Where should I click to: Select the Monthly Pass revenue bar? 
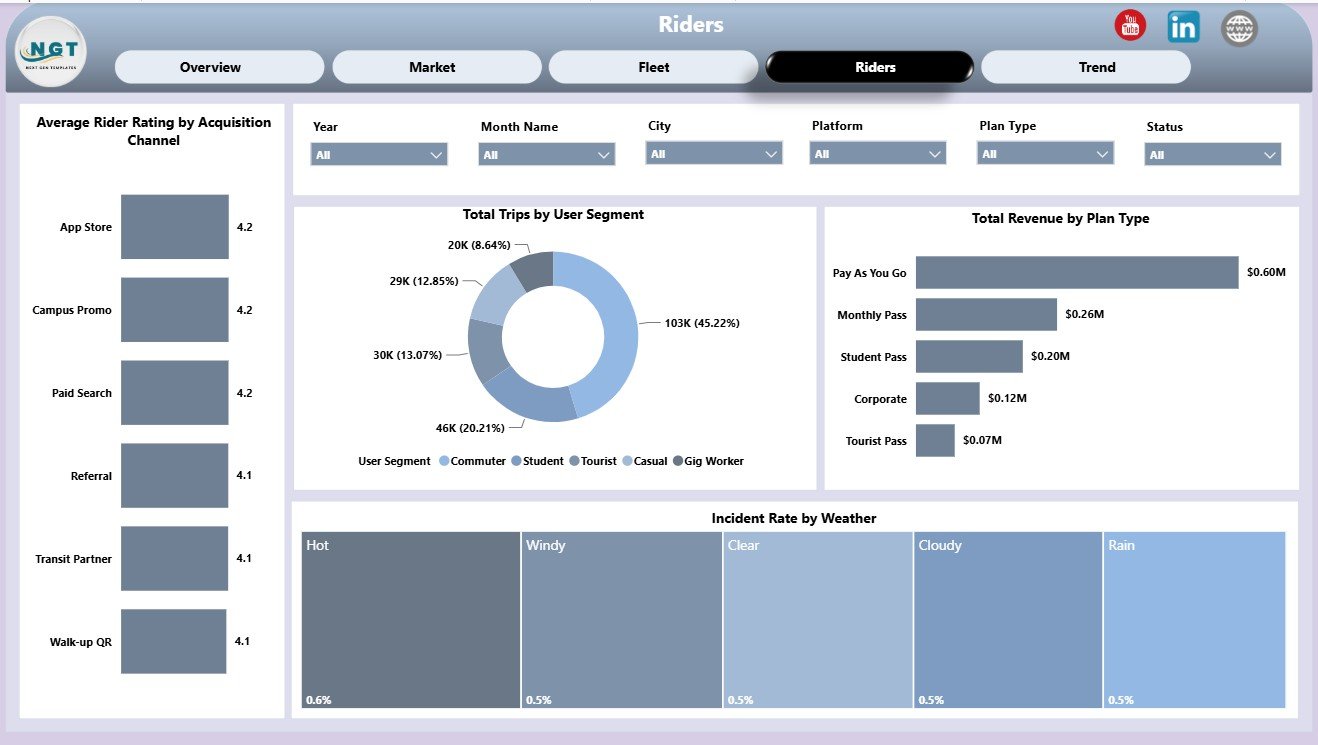coord(986,314)
